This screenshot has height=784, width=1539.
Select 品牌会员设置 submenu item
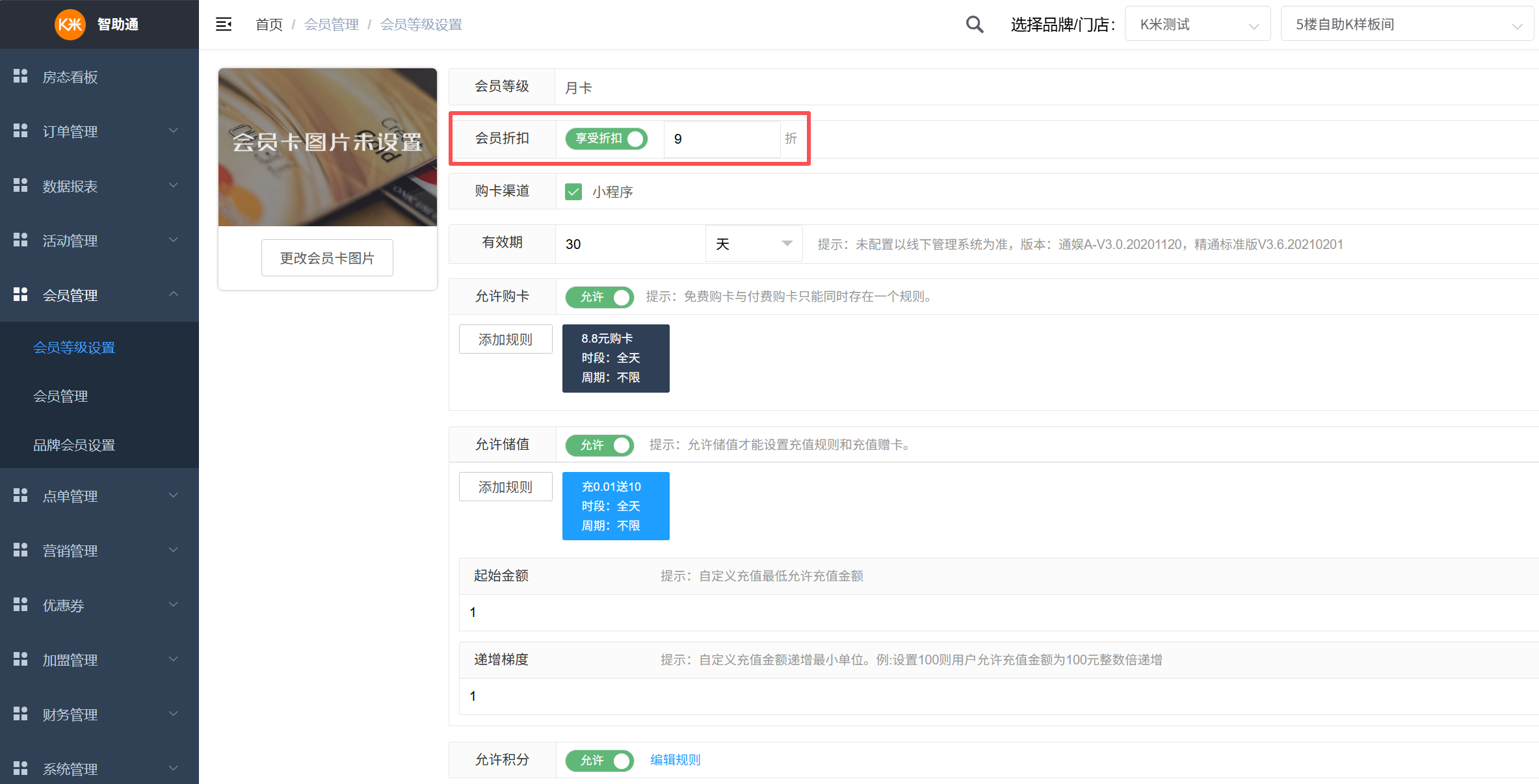(74, 445)
